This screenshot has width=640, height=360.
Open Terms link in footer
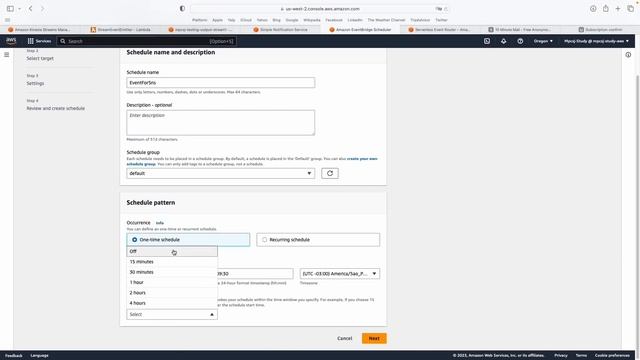(x=581, y=356)
